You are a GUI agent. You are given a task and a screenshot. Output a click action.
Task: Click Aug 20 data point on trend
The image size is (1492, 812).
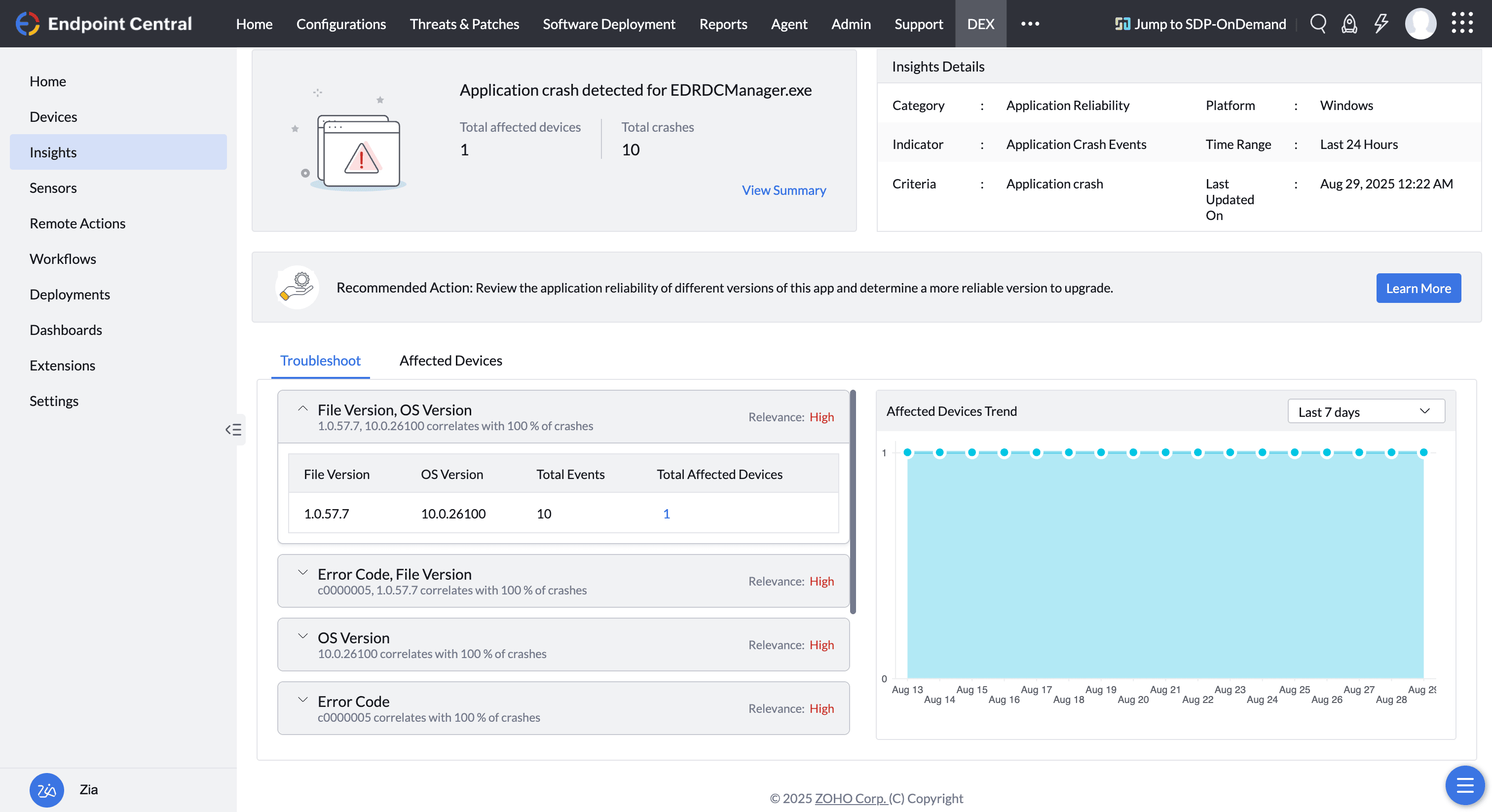pos(1133,453)
